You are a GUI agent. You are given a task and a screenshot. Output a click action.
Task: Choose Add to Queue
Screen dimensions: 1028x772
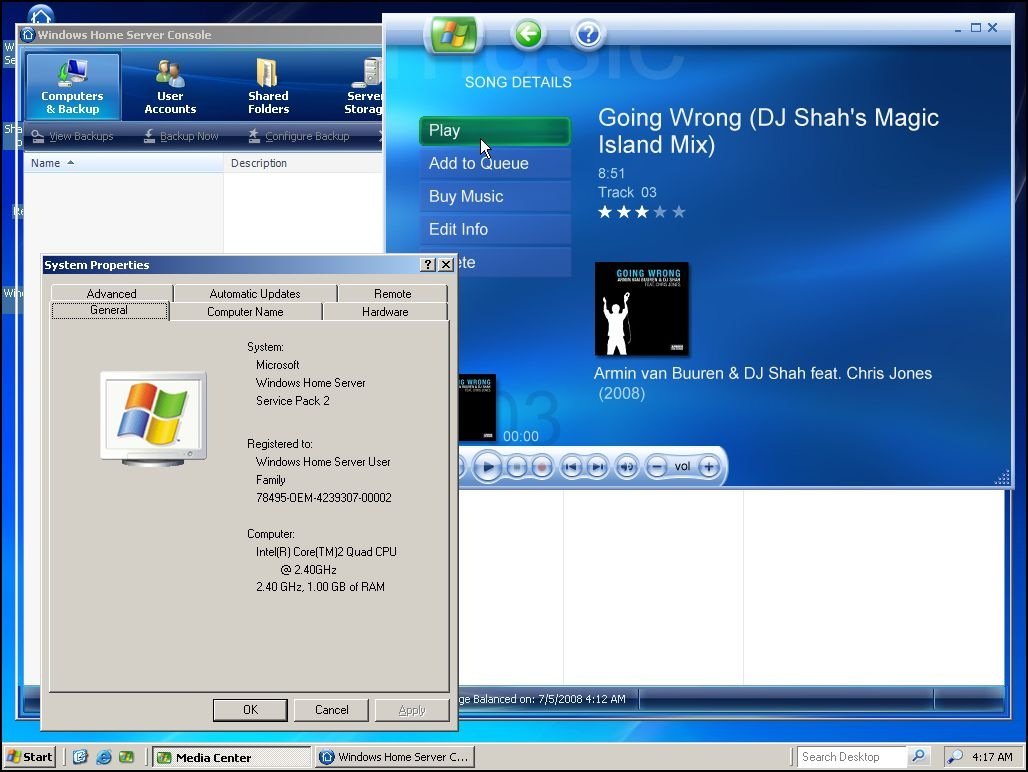[x=494, y=163]
